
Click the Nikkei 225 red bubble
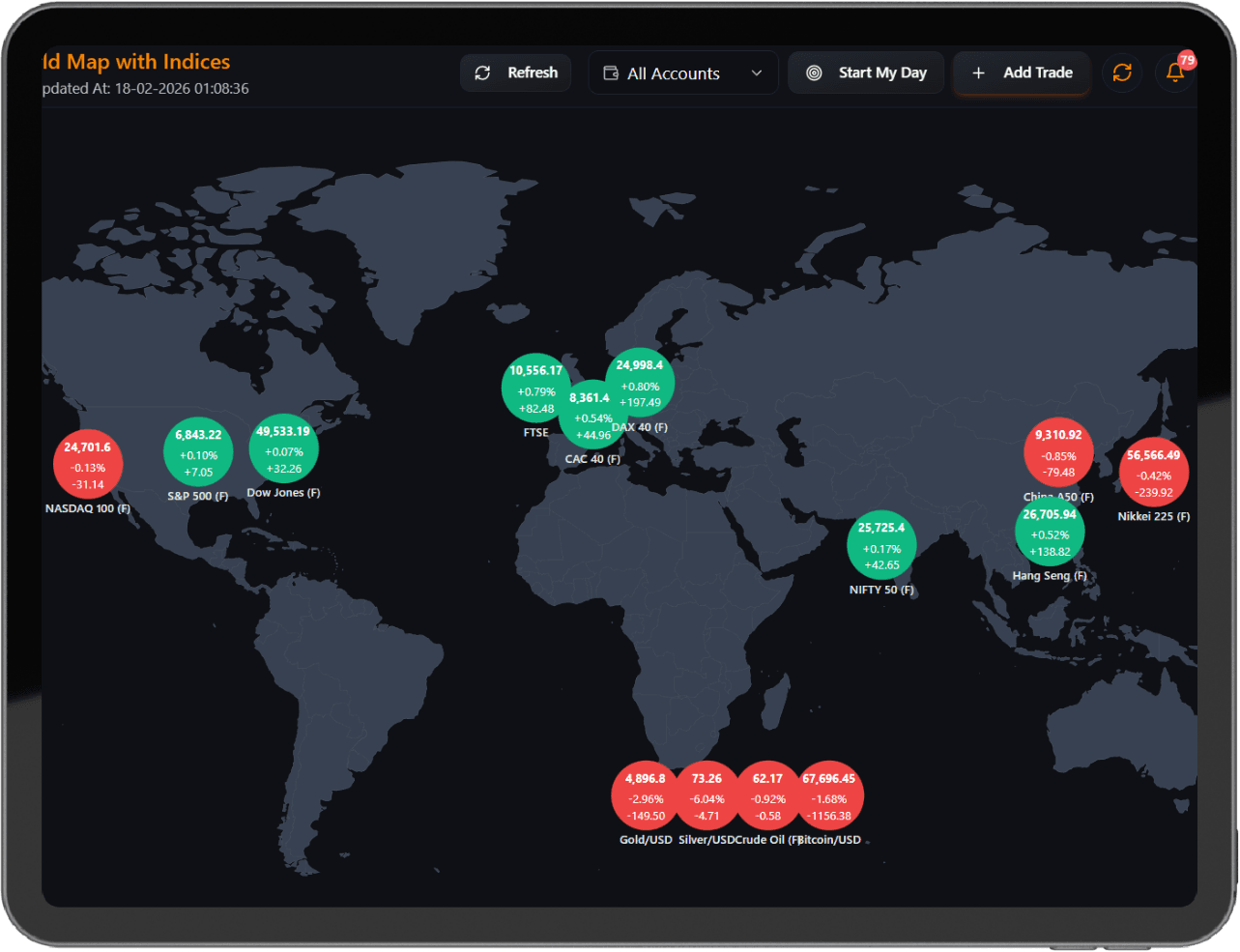tap(1154, 472)
